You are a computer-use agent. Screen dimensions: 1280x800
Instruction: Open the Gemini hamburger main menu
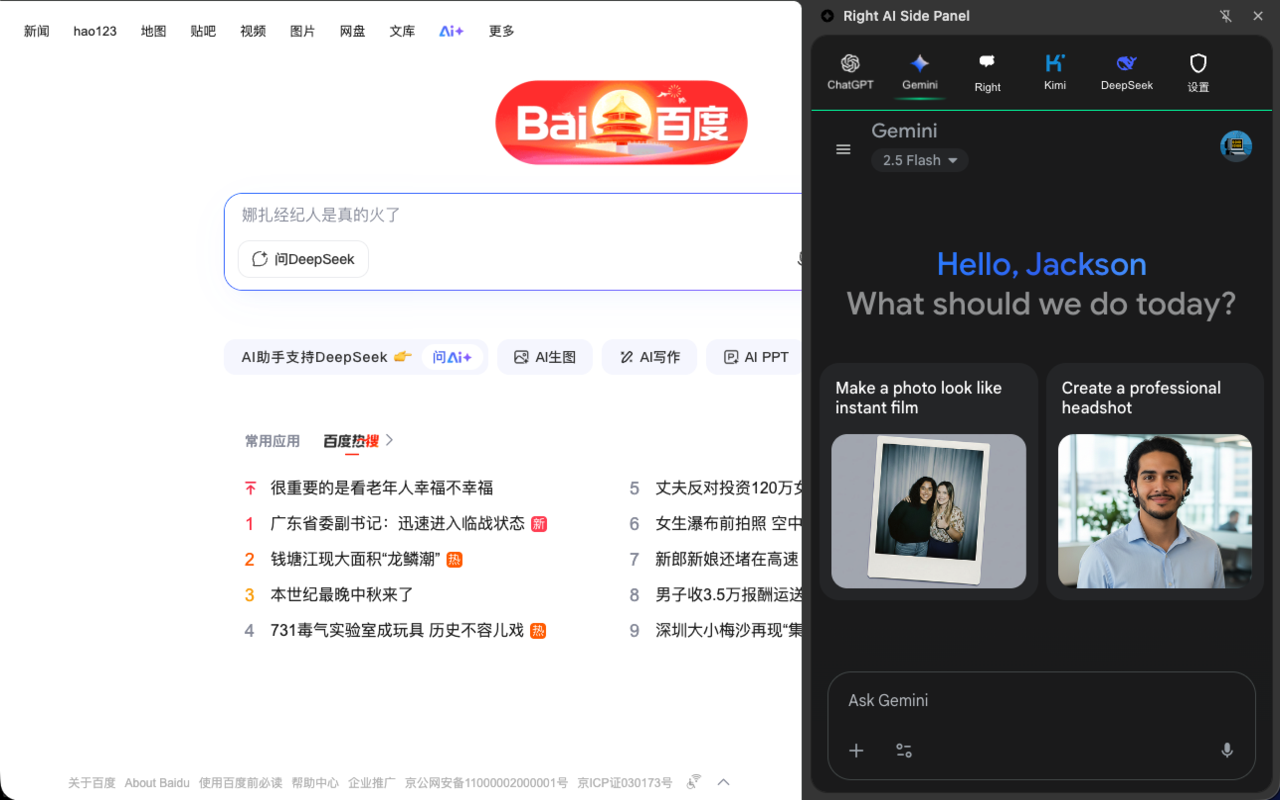point(843,149)
